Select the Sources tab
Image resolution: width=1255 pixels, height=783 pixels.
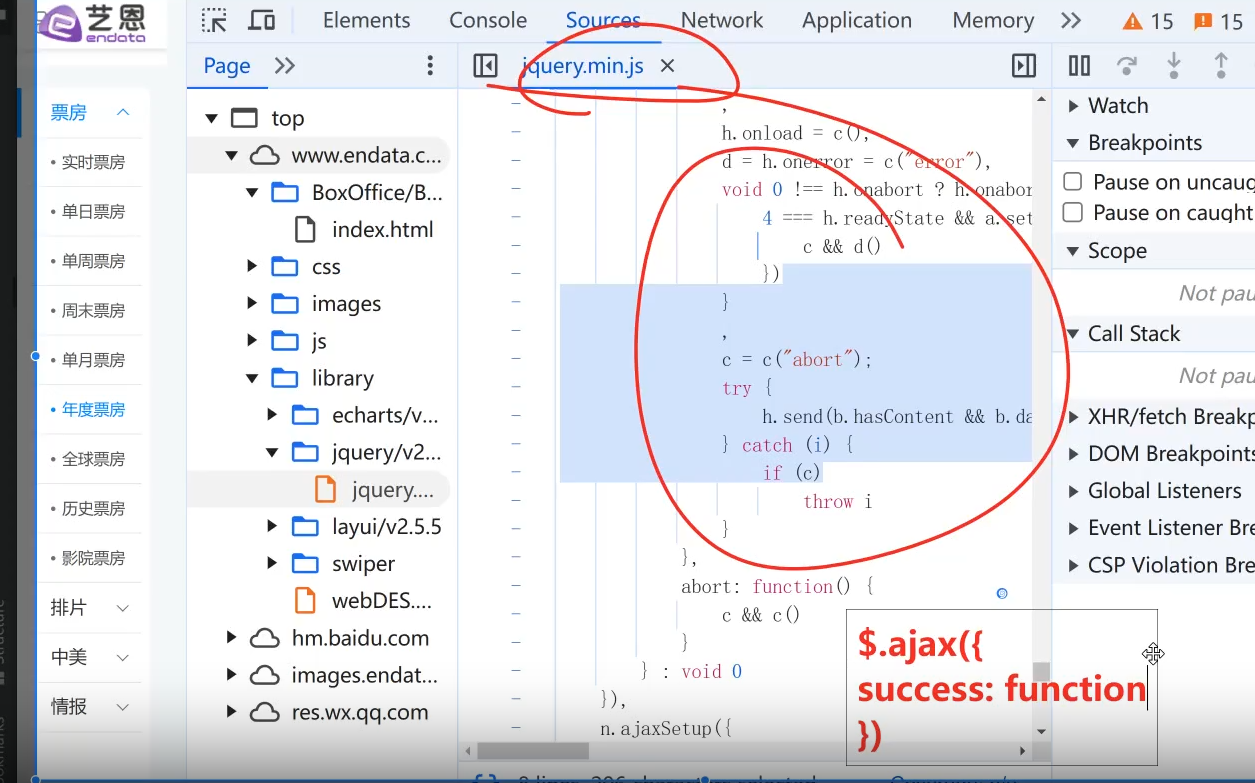(x=603, y=20)
